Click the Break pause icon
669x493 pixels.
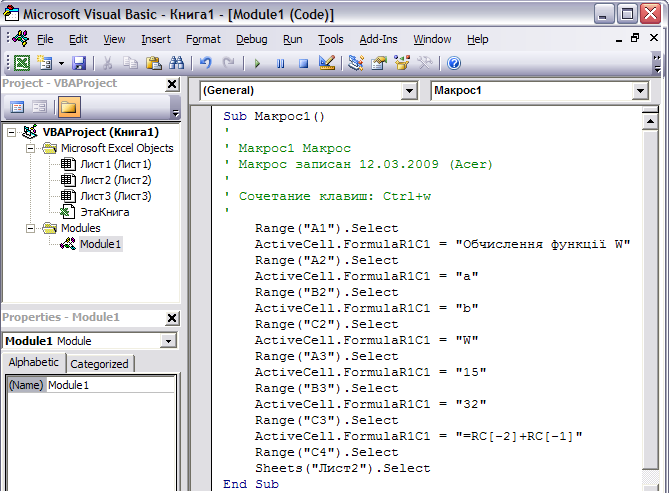click(x=280, y=64)
